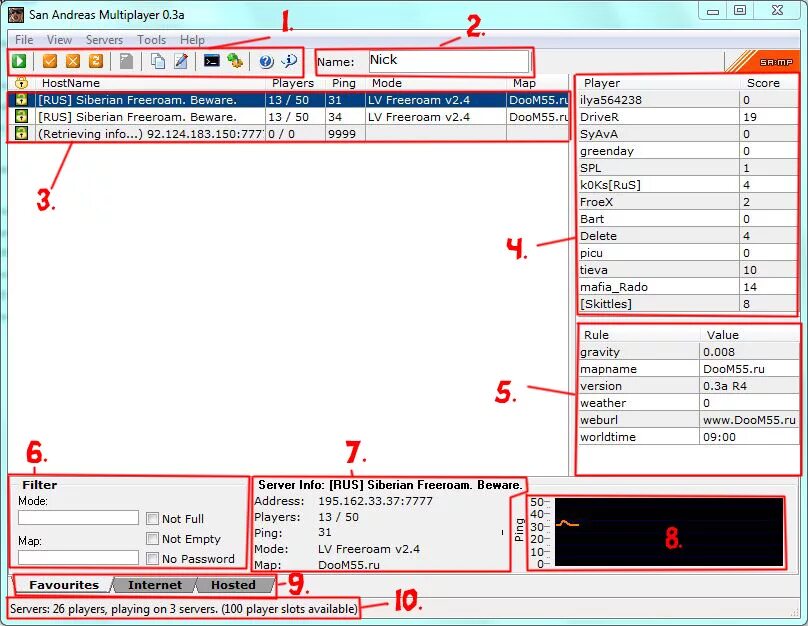The image size is (808, 626).
Task: Open the Servers menu
Action: coord(104,40)
